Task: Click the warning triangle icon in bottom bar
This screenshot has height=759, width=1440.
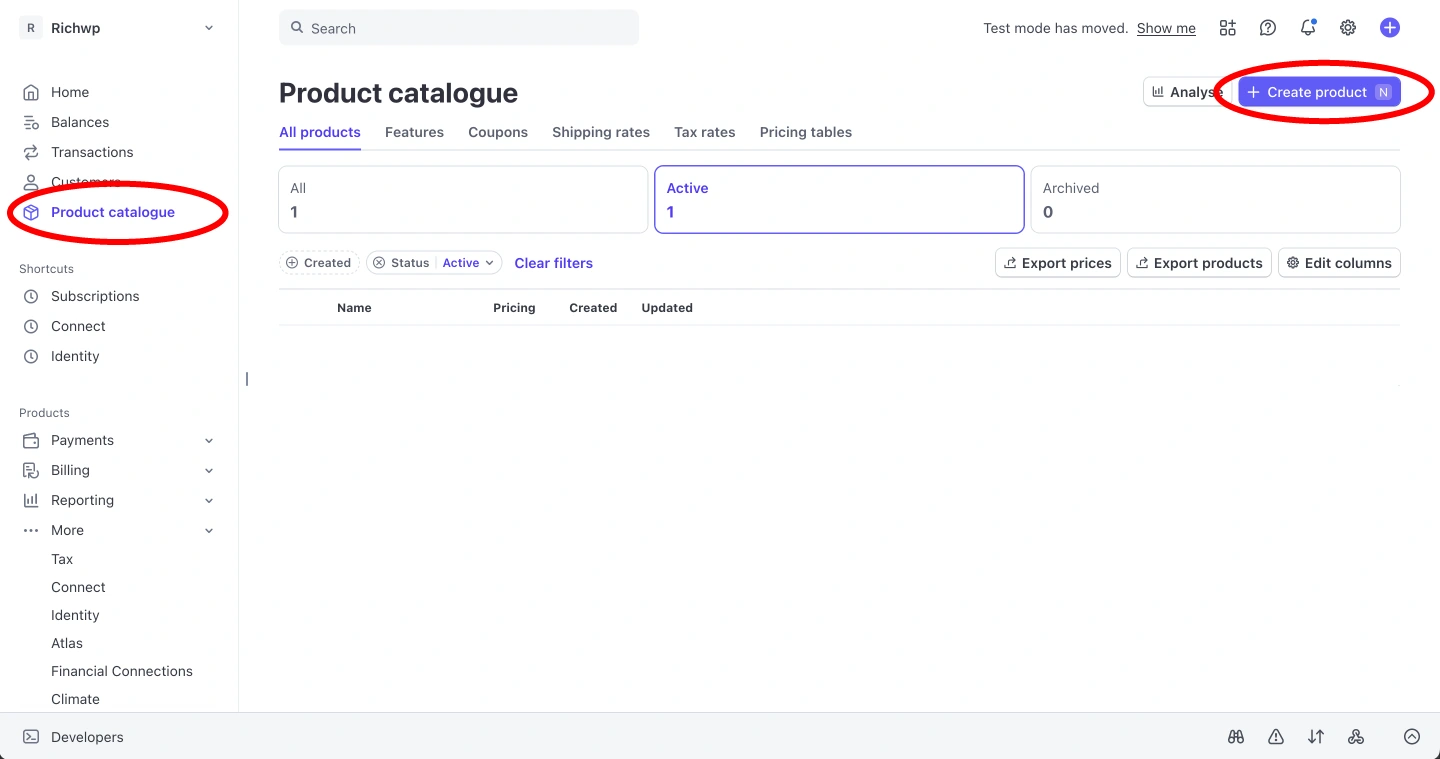Action: click(1276, 737)
